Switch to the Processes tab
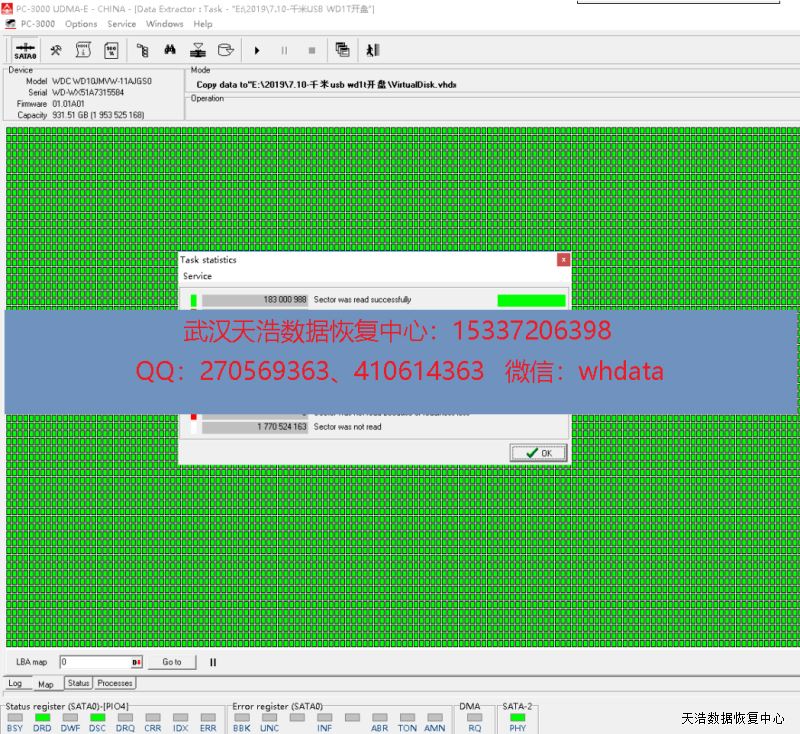 (x=115, y=683)
